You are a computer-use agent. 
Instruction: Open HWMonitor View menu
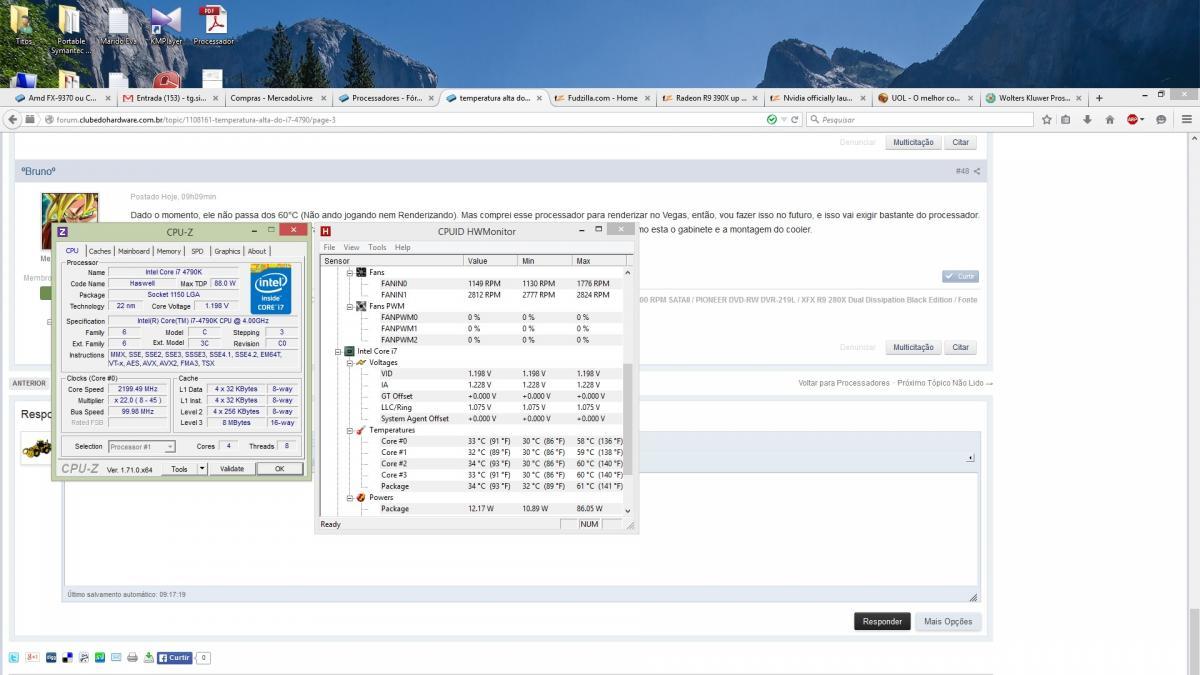(351, 247)
